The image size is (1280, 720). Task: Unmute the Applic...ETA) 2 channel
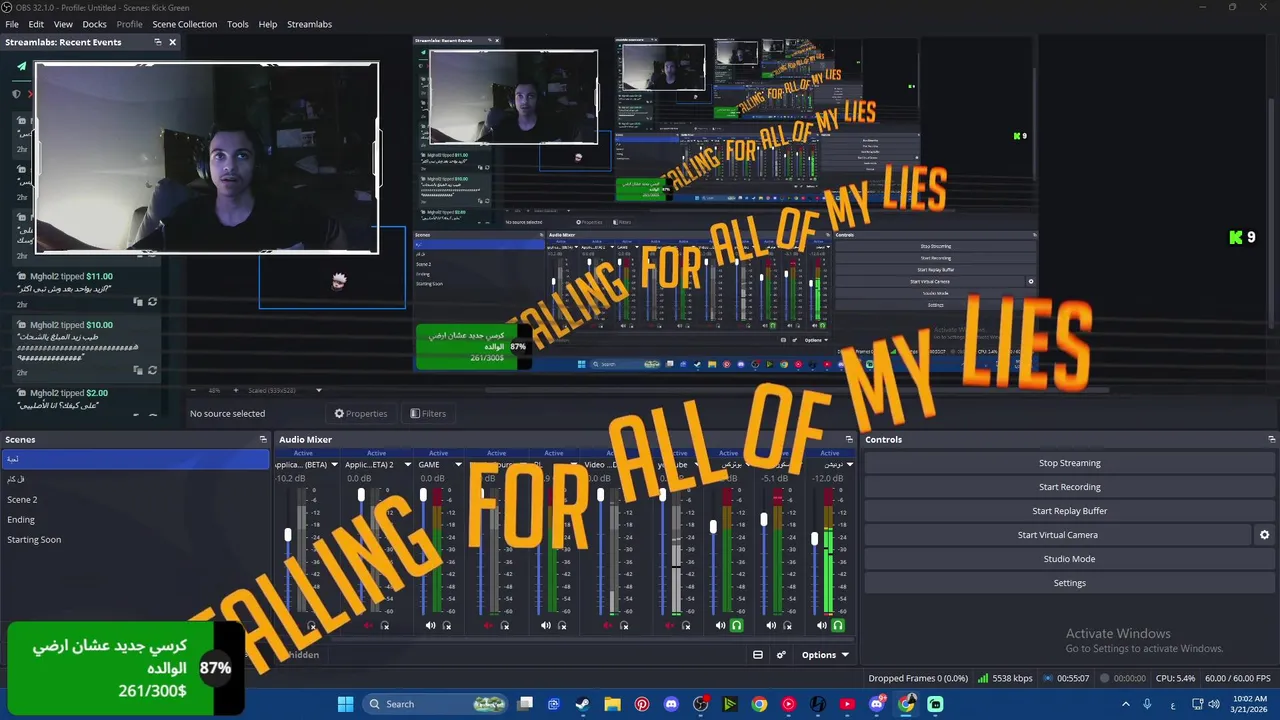click(368, 625)
